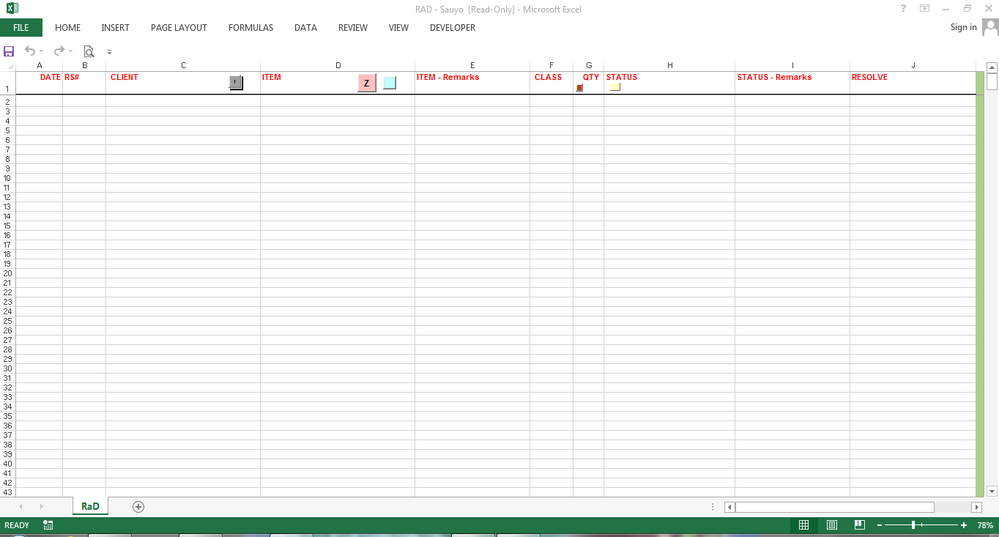Switch to Page Layout view
The width and height of the screenshot is (999, 537).
pyautogui.click(x=832, y=525)
